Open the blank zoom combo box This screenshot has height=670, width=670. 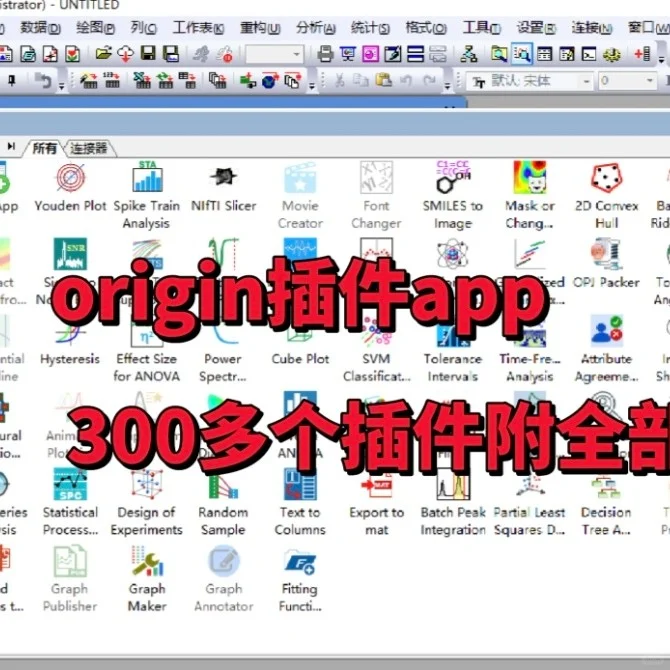tap(274, 54)
